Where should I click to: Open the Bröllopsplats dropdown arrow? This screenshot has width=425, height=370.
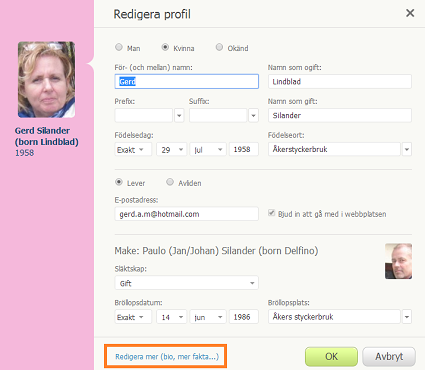click(x=407, y=317)
